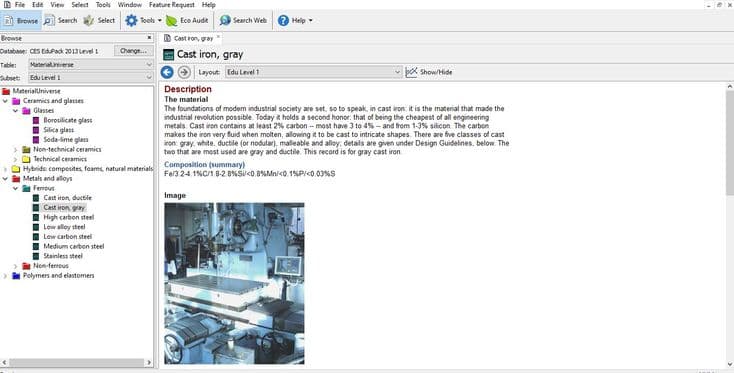Screen dimensions: 734x373
Task: Open the Search tool in toolbar
Action: click(61, 21)
